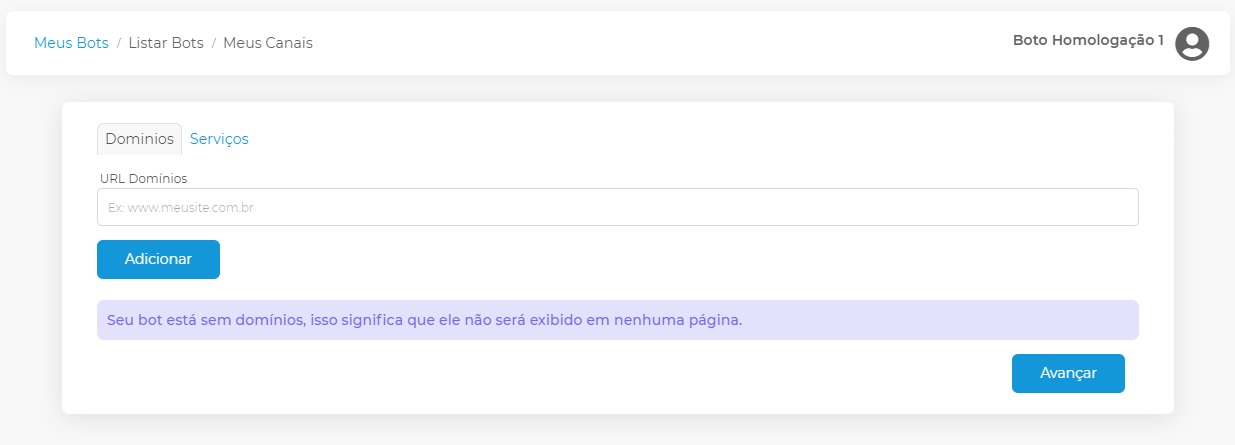Click the Avançar button

point(1068,373)
